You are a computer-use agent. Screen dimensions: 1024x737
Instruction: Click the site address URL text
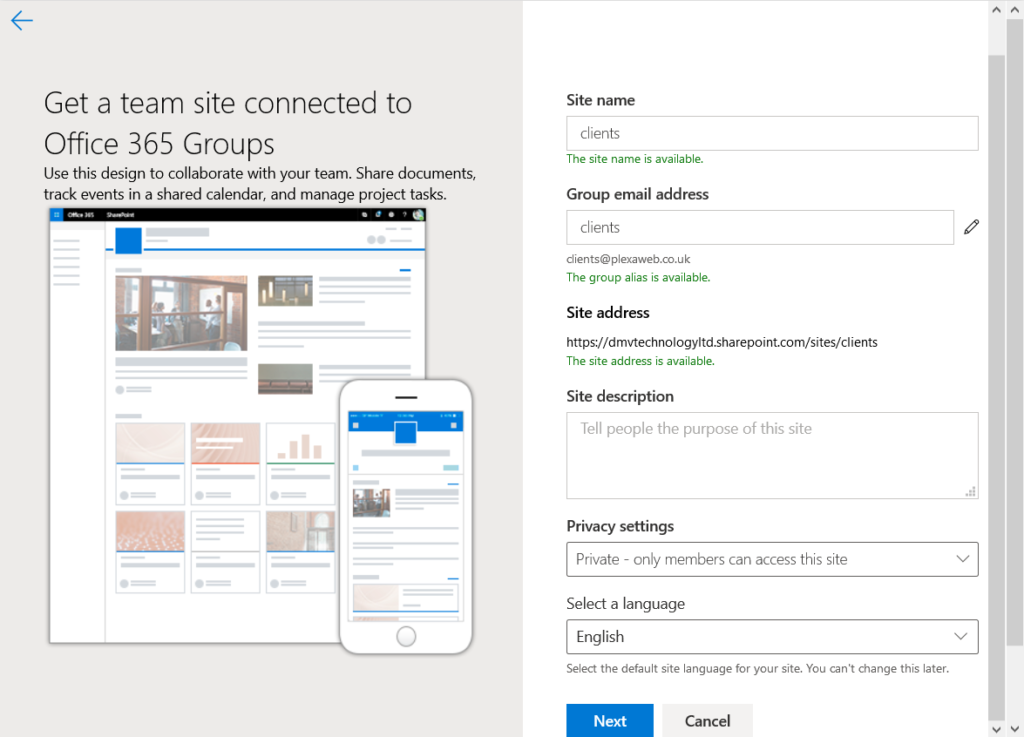pyautogui.click(x=721, y=342)
